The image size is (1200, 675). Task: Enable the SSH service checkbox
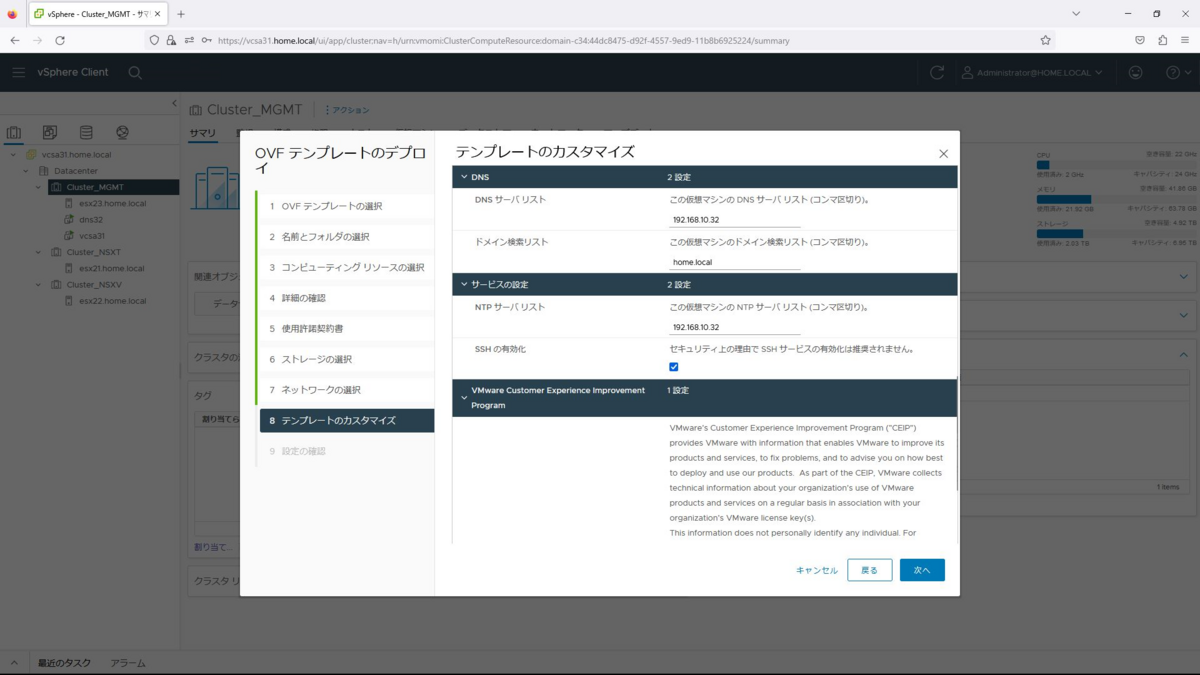tap(674, 367)
